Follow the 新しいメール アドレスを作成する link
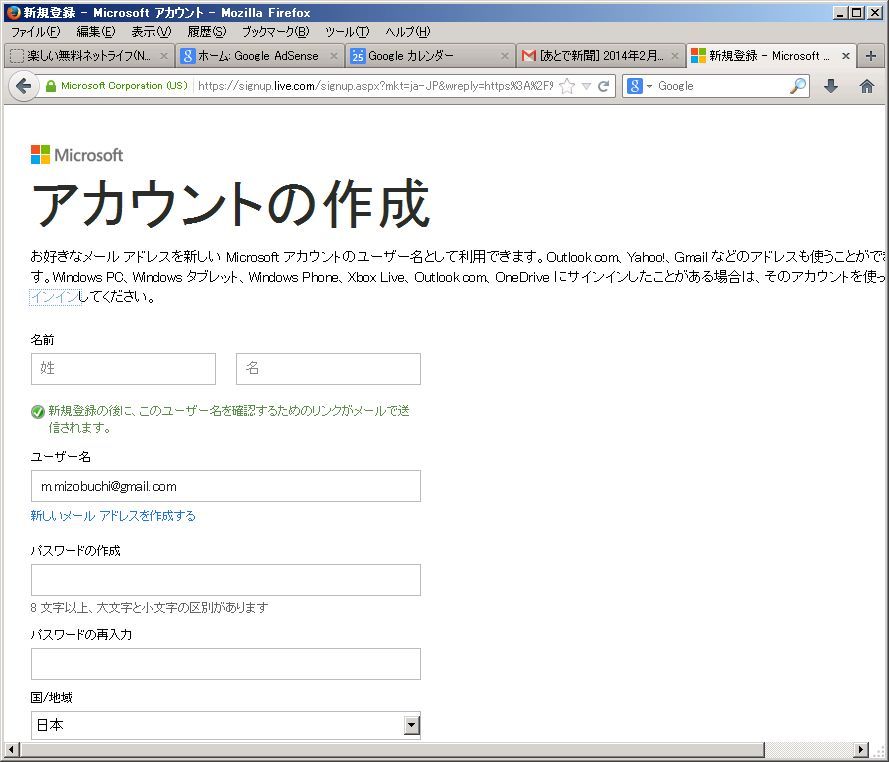The height and width of the screenshot is (762, 889). tap(113, 516)
